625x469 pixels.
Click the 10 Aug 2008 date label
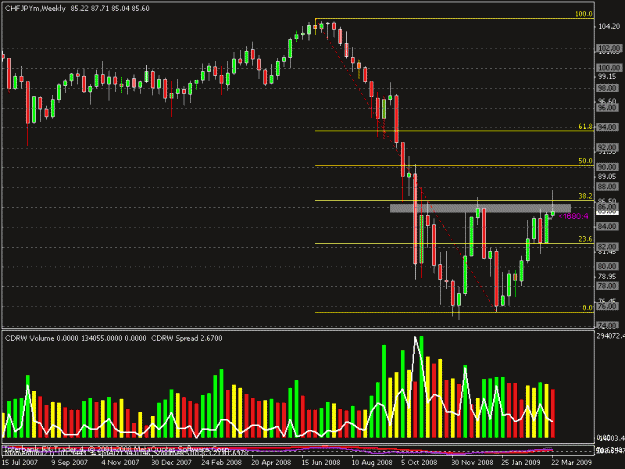(x=371, y=462)
